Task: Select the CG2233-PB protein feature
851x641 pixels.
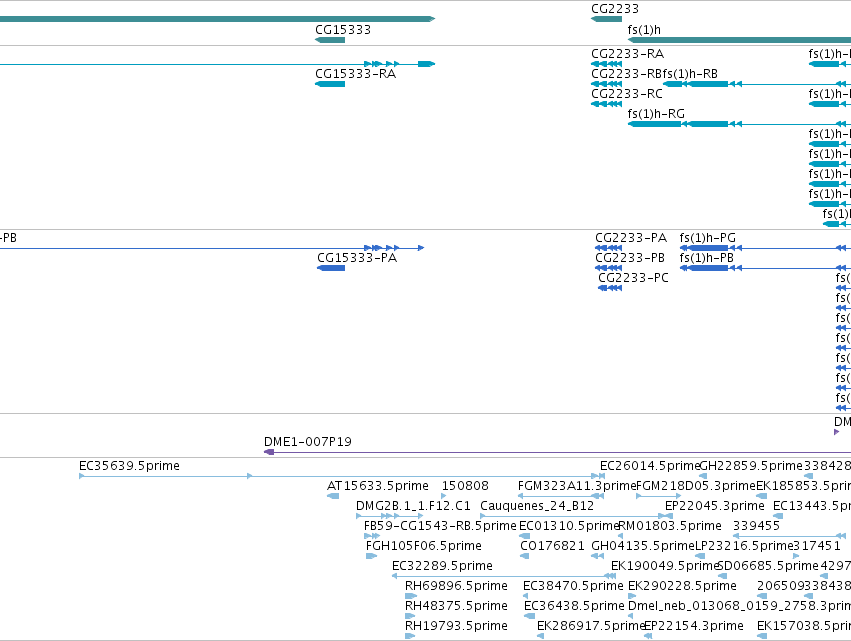Action: [608, 268]
